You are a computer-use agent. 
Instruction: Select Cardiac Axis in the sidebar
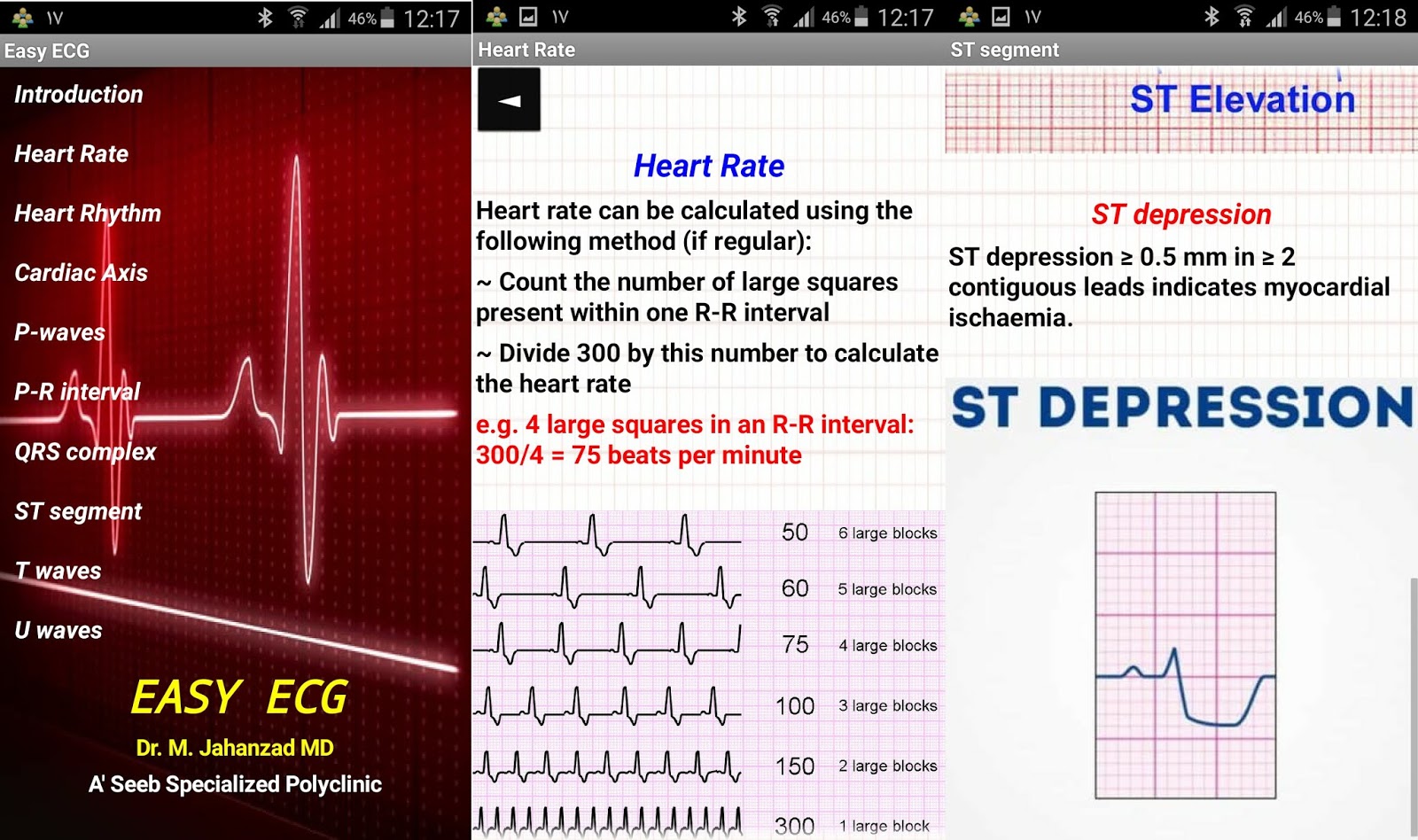(x=82, y=274)
